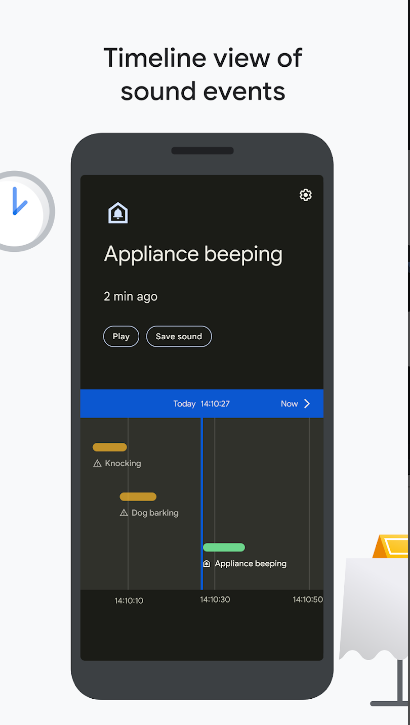Click the Now label in the blue bar
The height and width of the screenshot is (725, 410).
[289, 404]
